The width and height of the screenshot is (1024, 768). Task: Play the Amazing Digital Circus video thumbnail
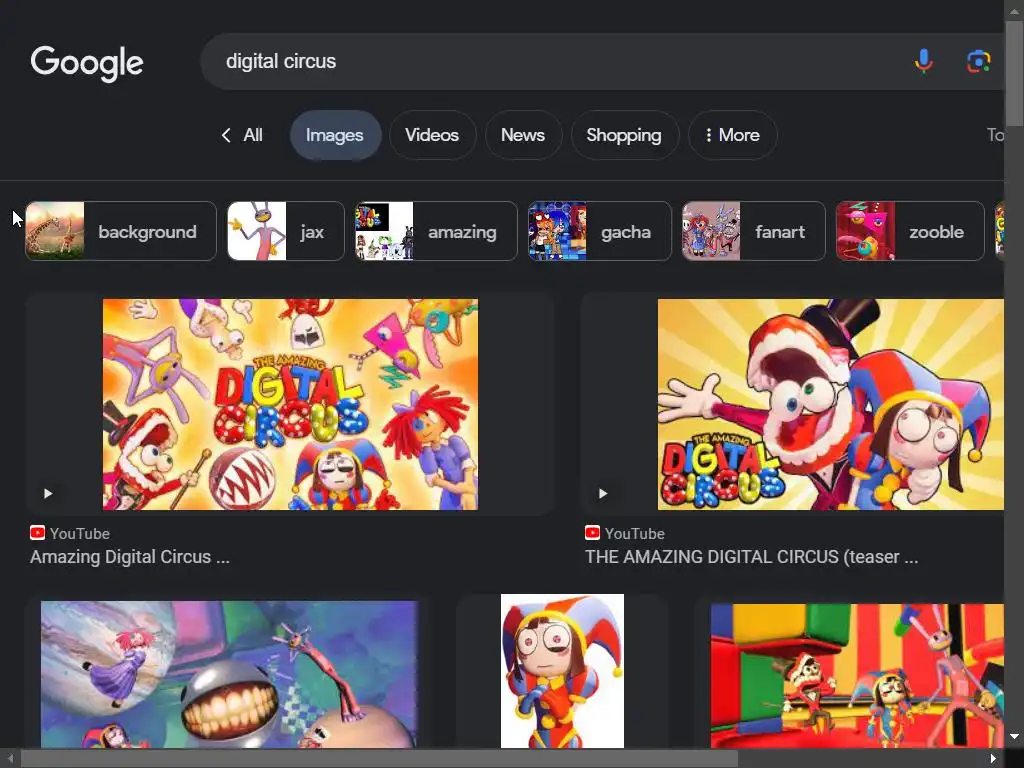[48, 494]
